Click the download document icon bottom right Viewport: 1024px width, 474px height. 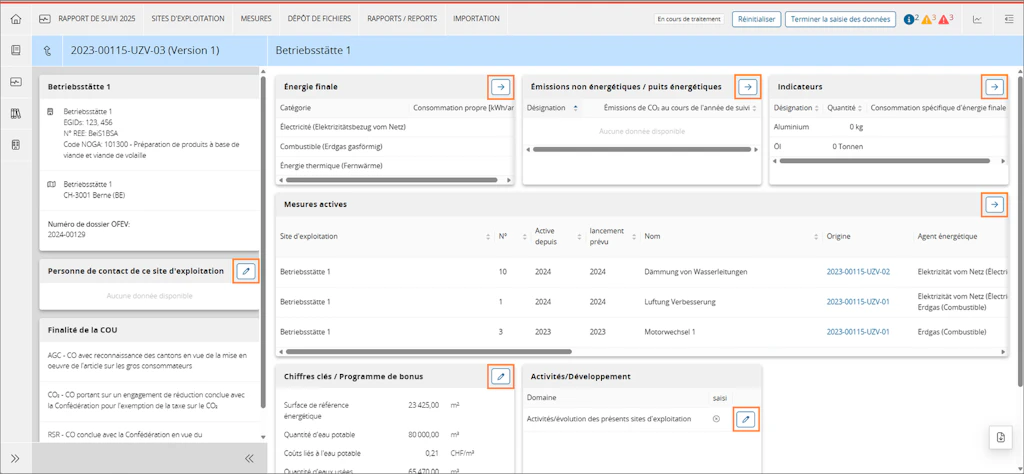point(1000,437)
